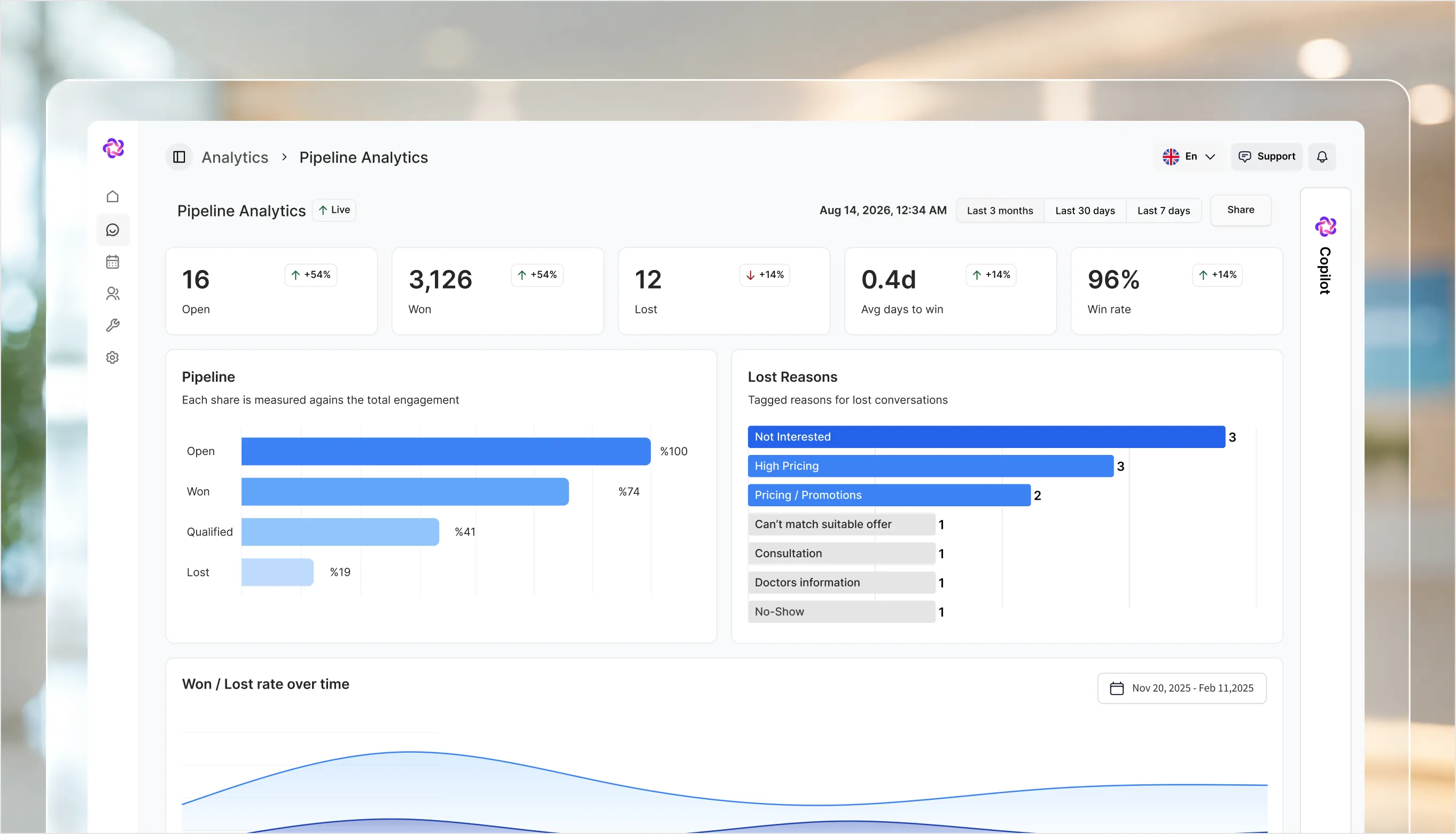
Task: Click the Lost bar in Pipeline chart
Action: [x=278, y=572]
